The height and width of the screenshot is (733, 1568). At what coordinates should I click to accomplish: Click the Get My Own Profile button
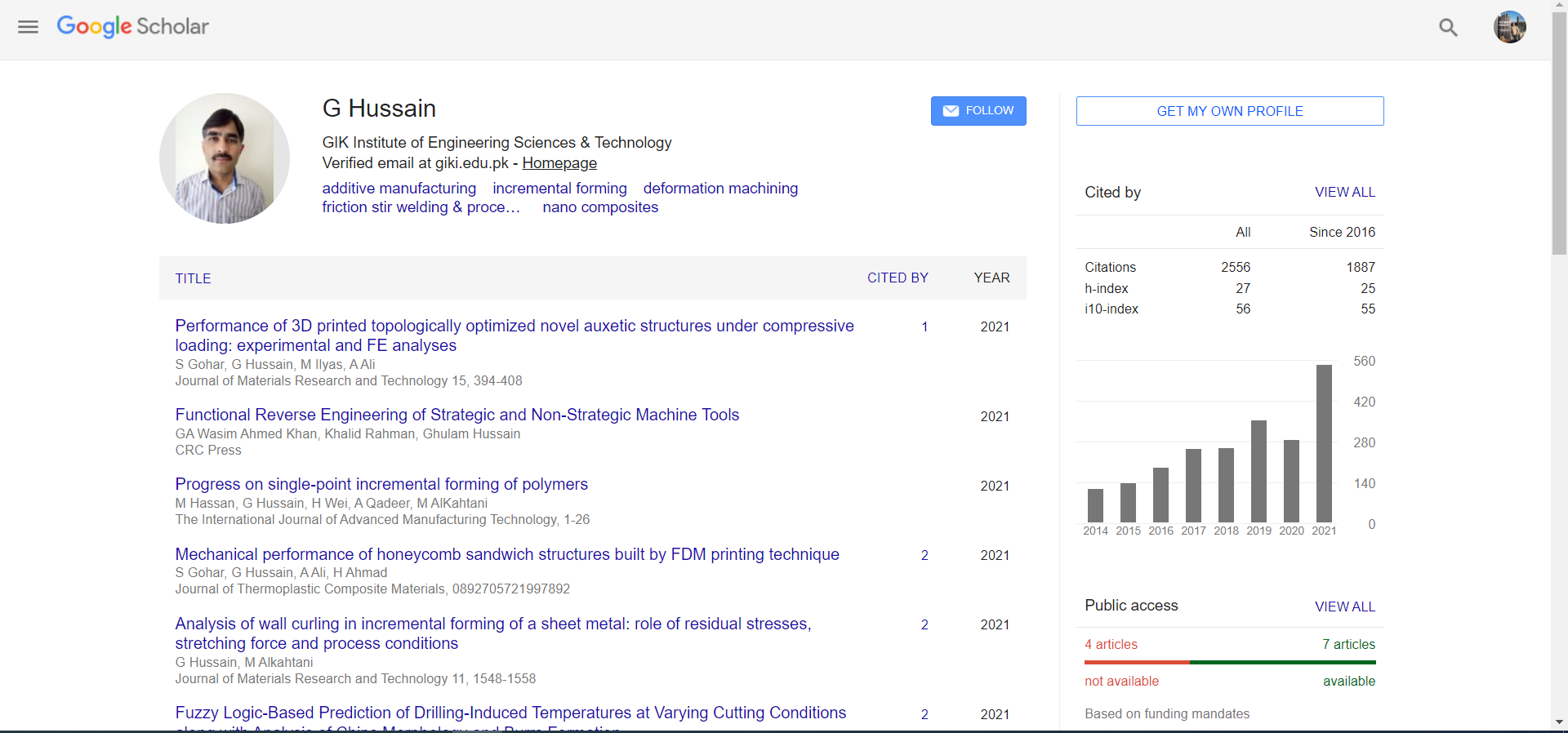pyautogui.click(x=1229, y=111)
